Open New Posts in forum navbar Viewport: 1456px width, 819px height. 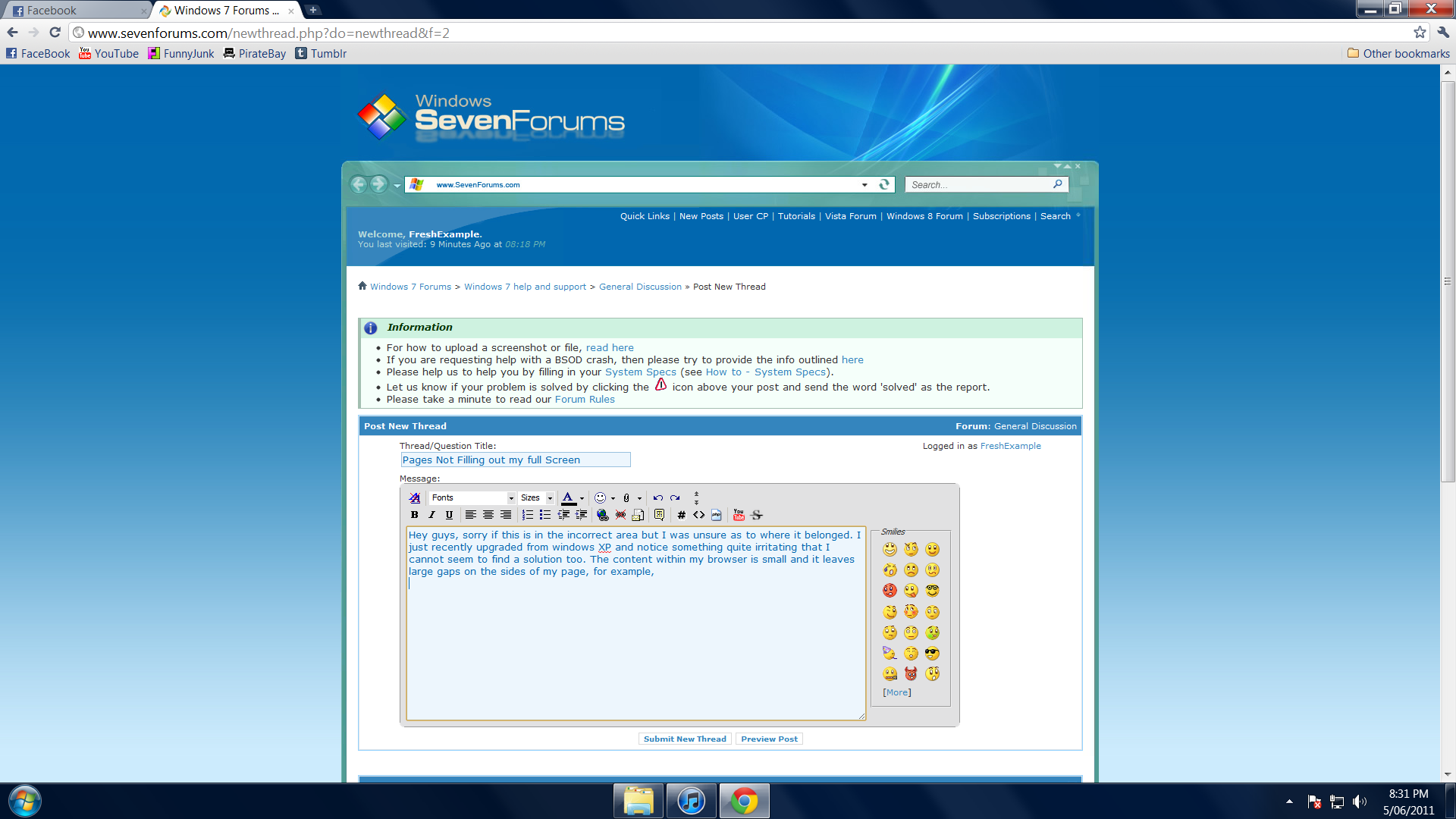pyautogui.click(x=701, y=216)
